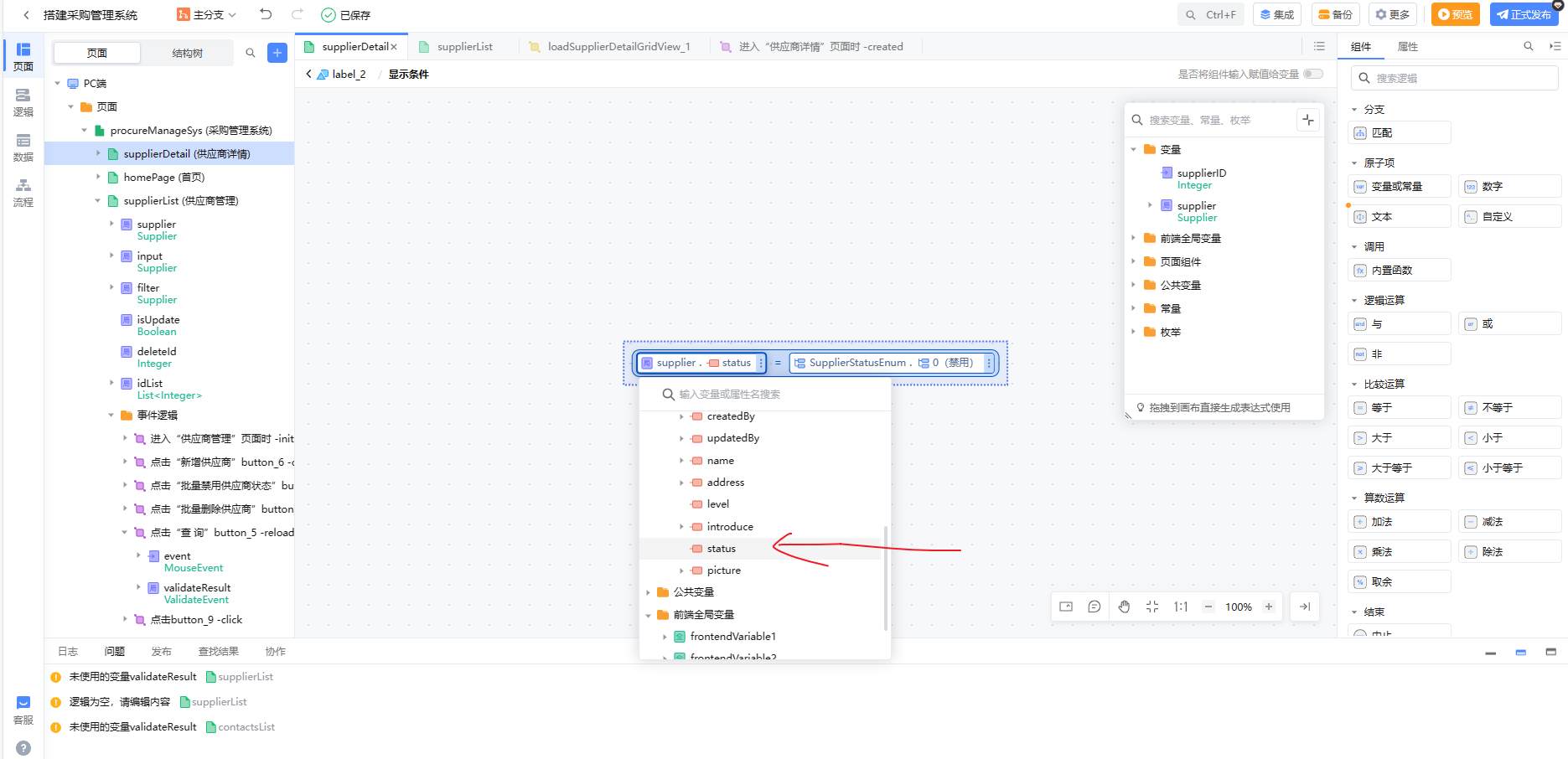This screenshot has height=759, width=1568.
Task: Collapse the 事件逻辑 folder
Action: (111, 416)
